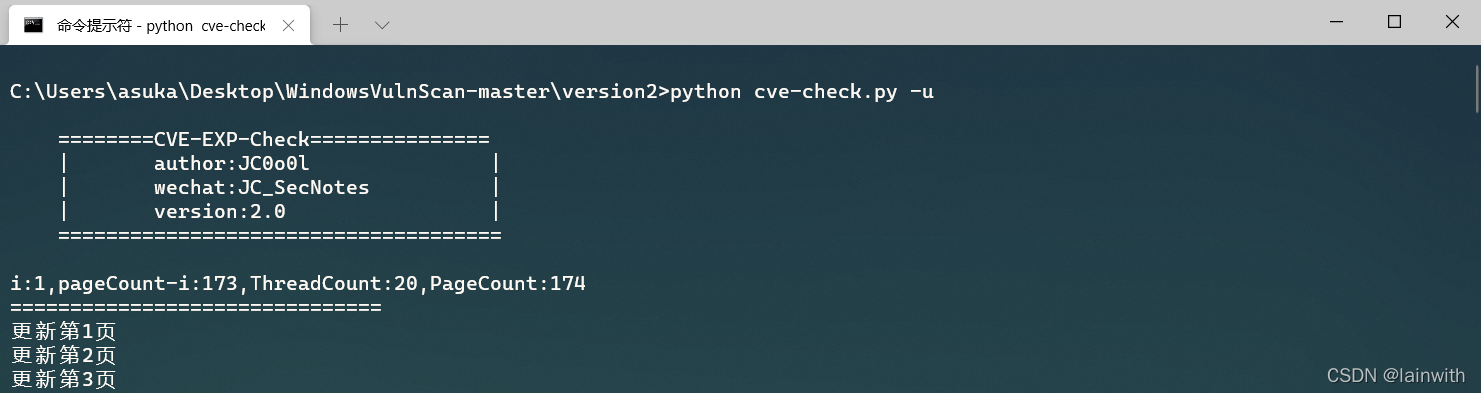Expand the new tab profile dropdown chevron
Screen dimensions: 1481x393
(382, 25)
